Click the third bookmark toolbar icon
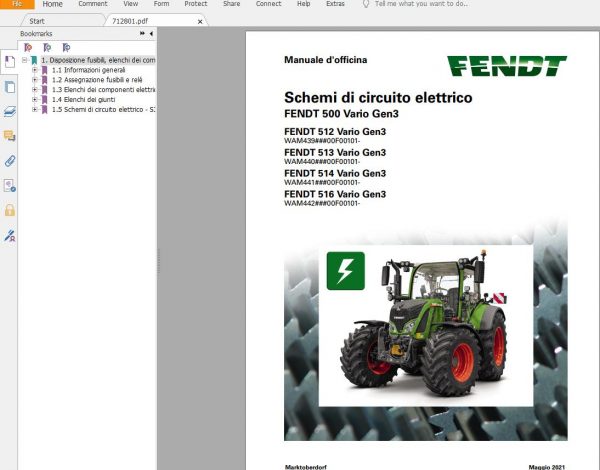This screenshot has height=470, width=600. click(66, 47)
